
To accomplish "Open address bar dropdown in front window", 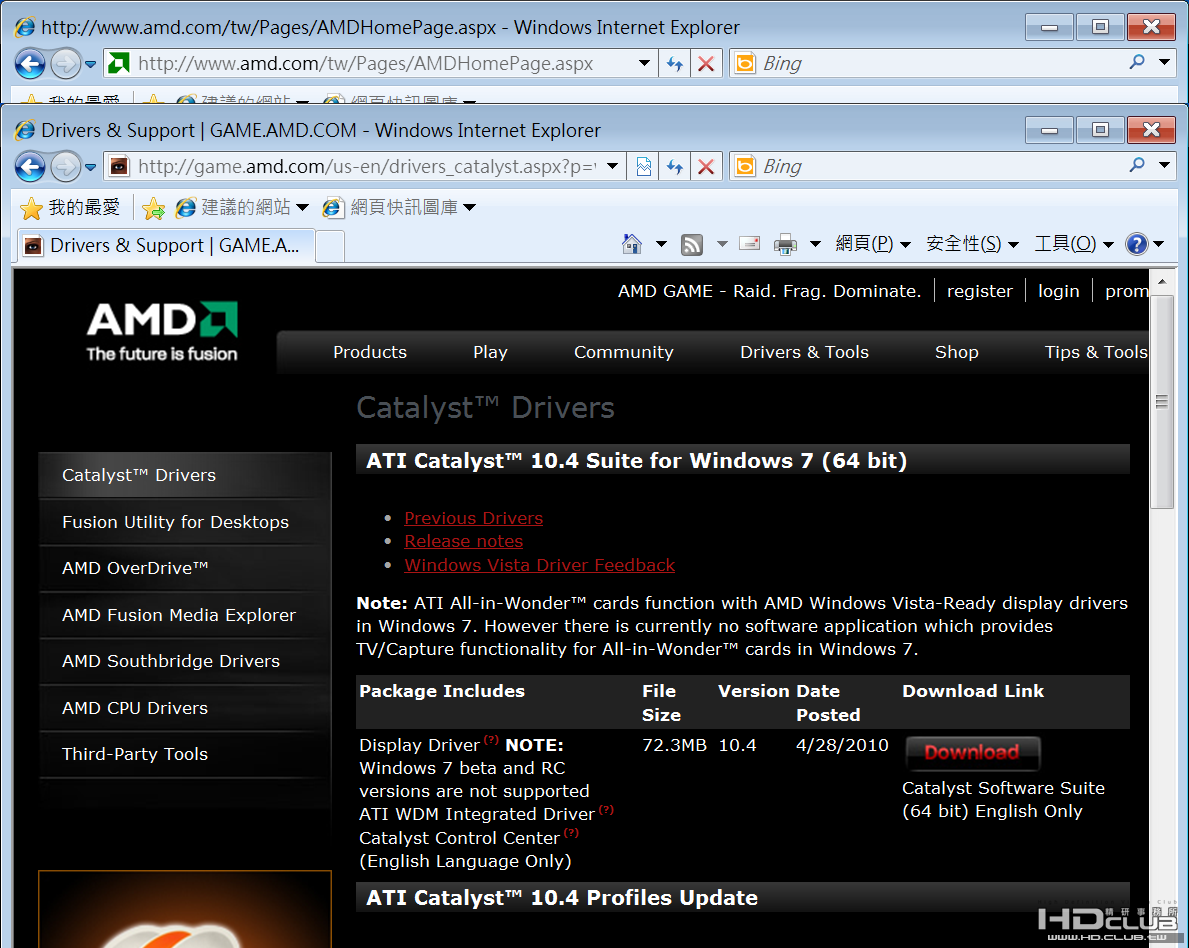I will coord(612,166).
